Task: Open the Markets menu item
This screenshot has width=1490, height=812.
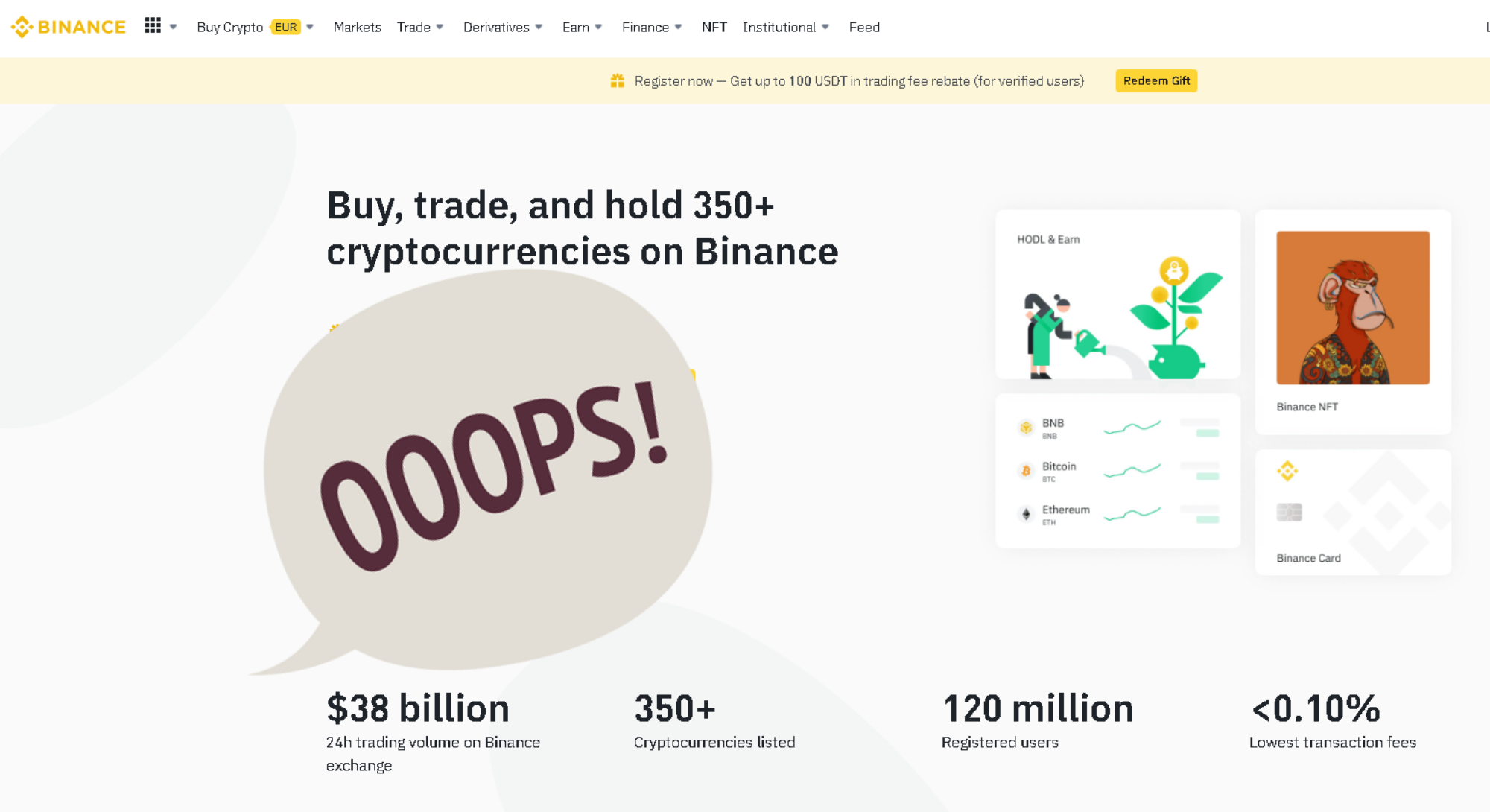Action: [357, 27]
